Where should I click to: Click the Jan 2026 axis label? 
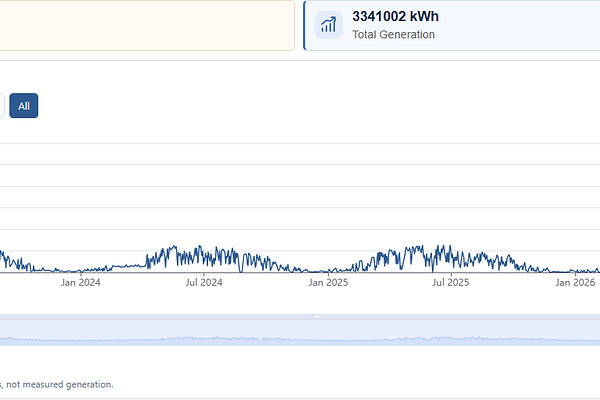[575, 282]
